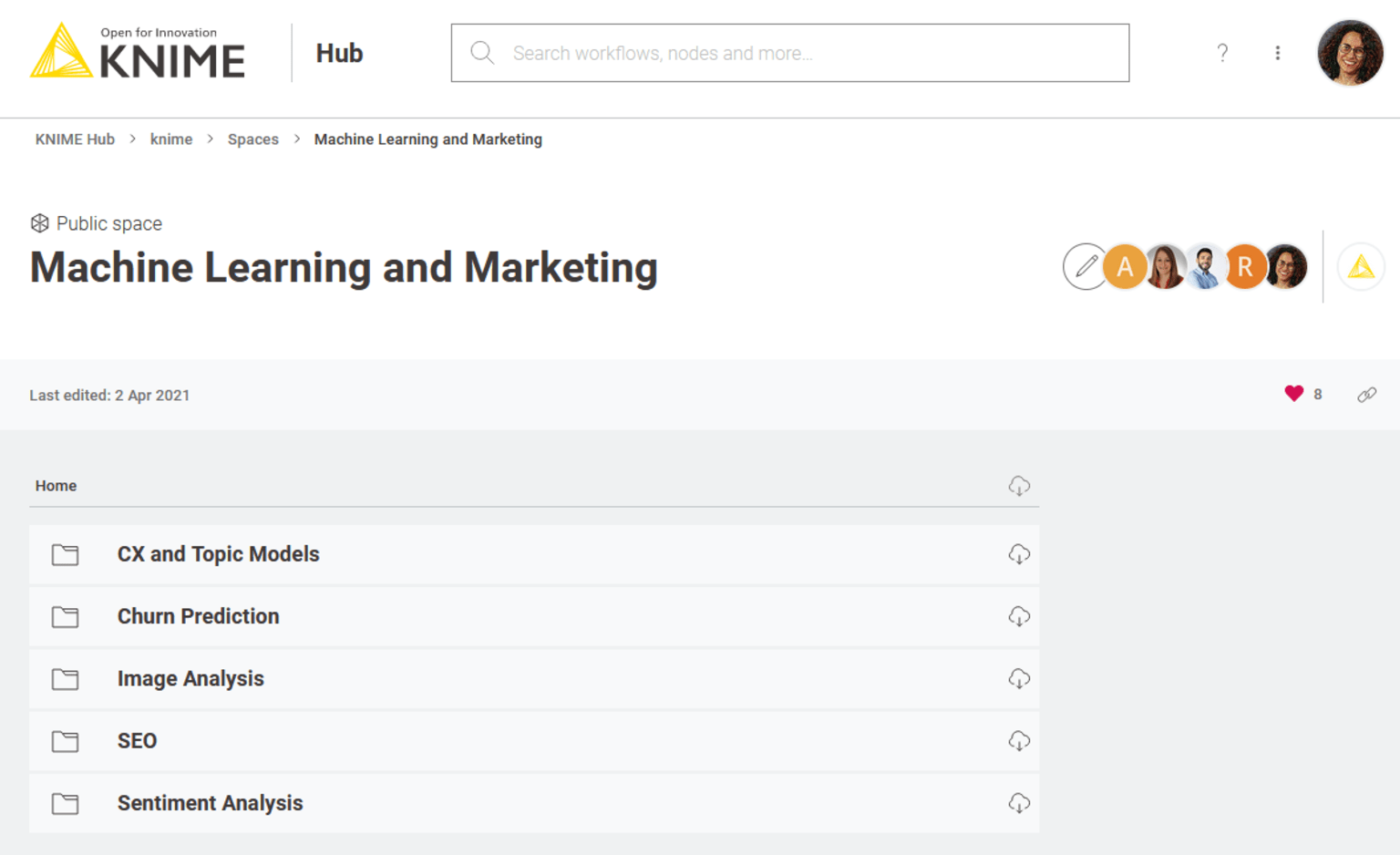Click folder icon of Image Analysis
This screenshot has height=855, width=1400.
coord(65,679)
